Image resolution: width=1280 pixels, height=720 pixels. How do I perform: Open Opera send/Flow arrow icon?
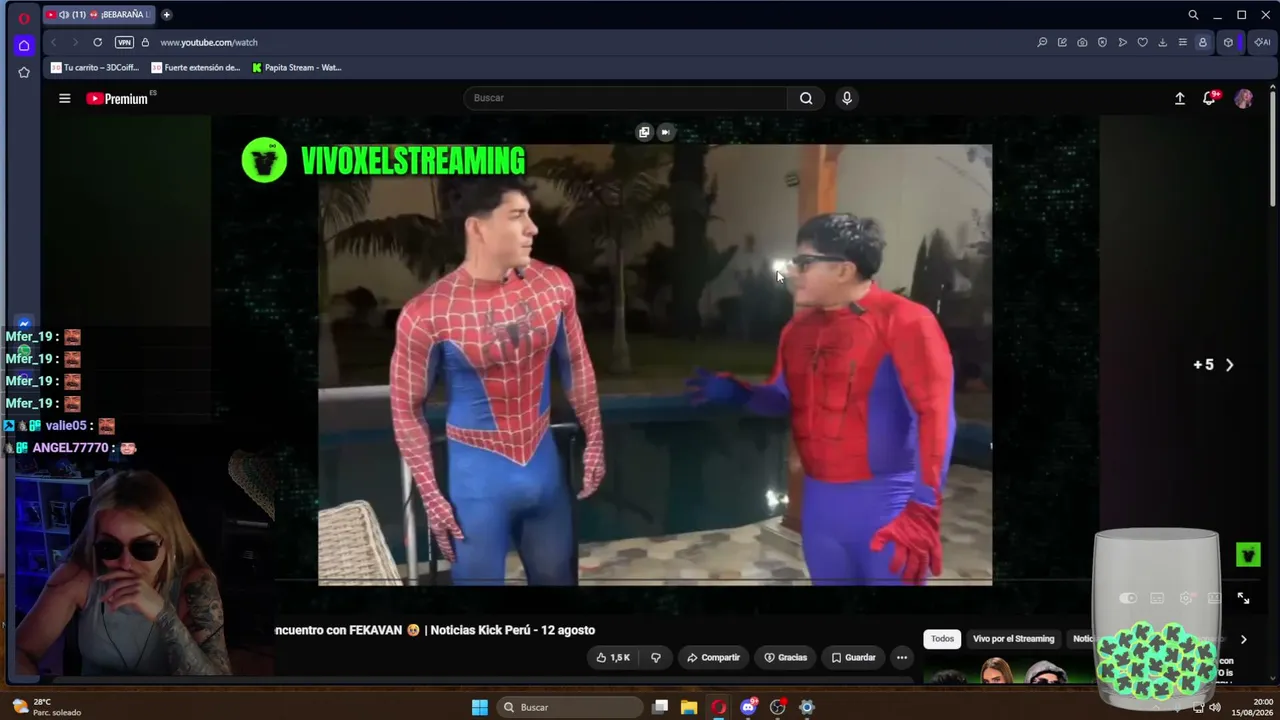pyautogui.click(x=1122, y=42)
